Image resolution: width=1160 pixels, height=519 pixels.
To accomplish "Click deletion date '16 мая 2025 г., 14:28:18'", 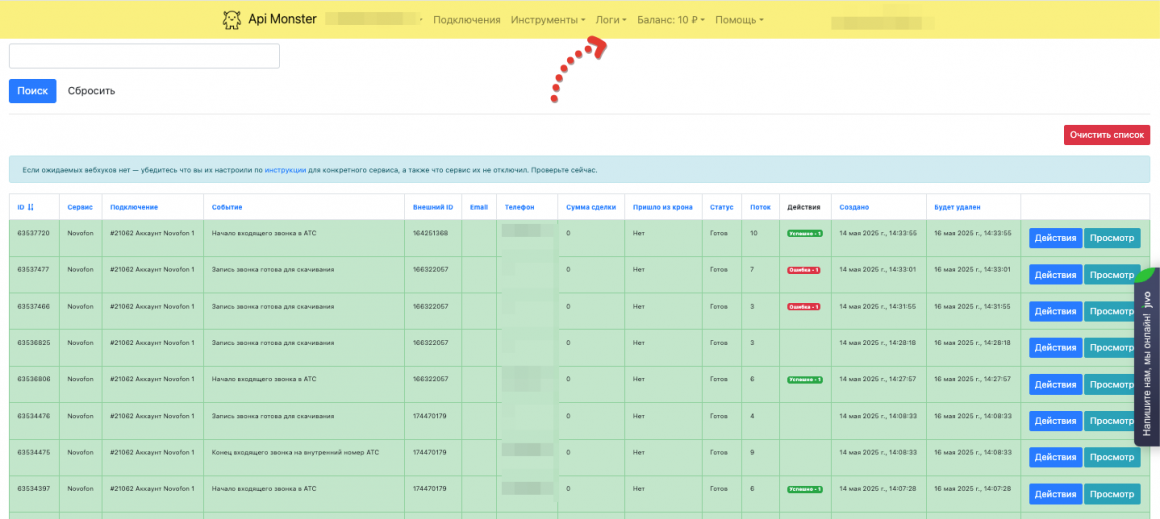I will [x=973, y=343].
